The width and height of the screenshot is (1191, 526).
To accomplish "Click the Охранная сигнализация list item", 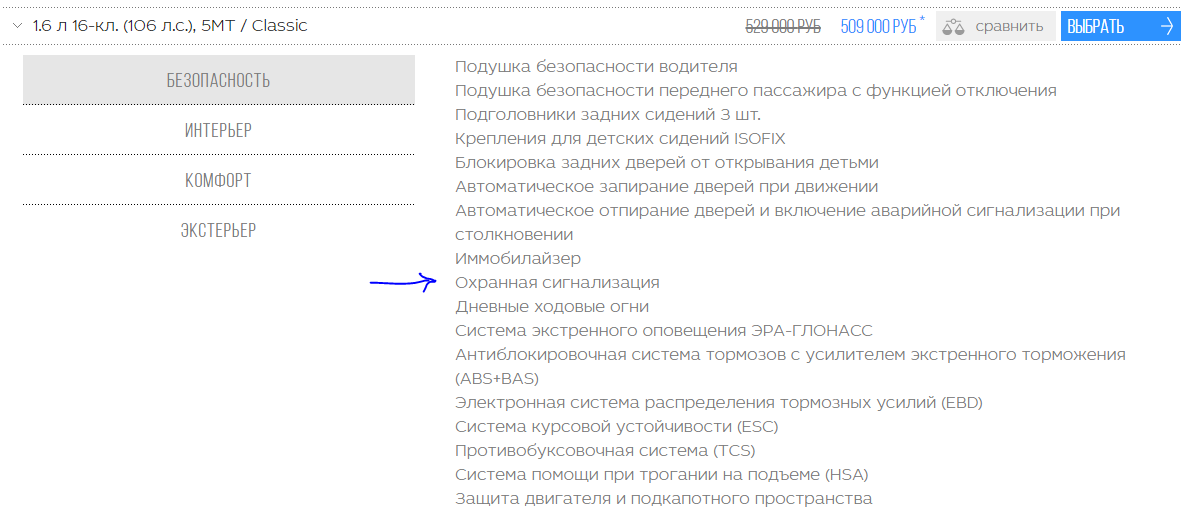I will tap(557, 283).
